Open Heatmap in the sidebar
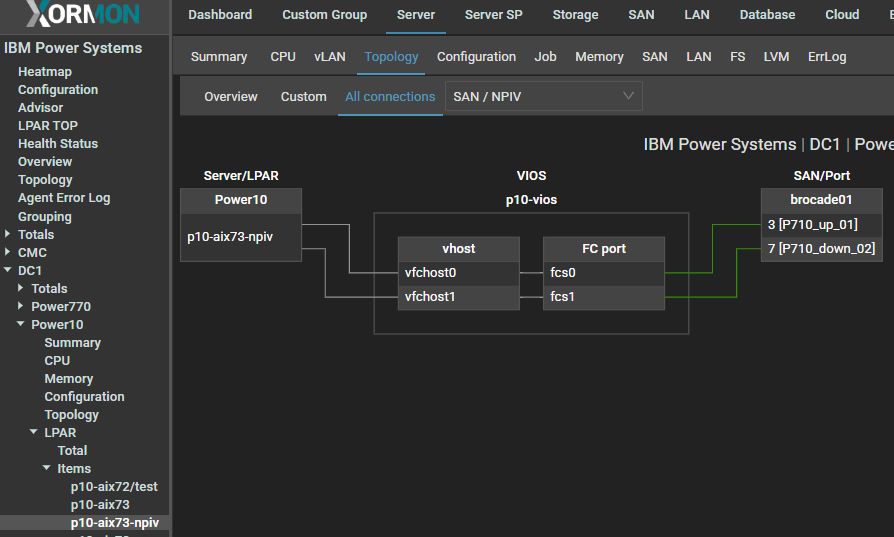894x537 pixels. tap(45, 71)
